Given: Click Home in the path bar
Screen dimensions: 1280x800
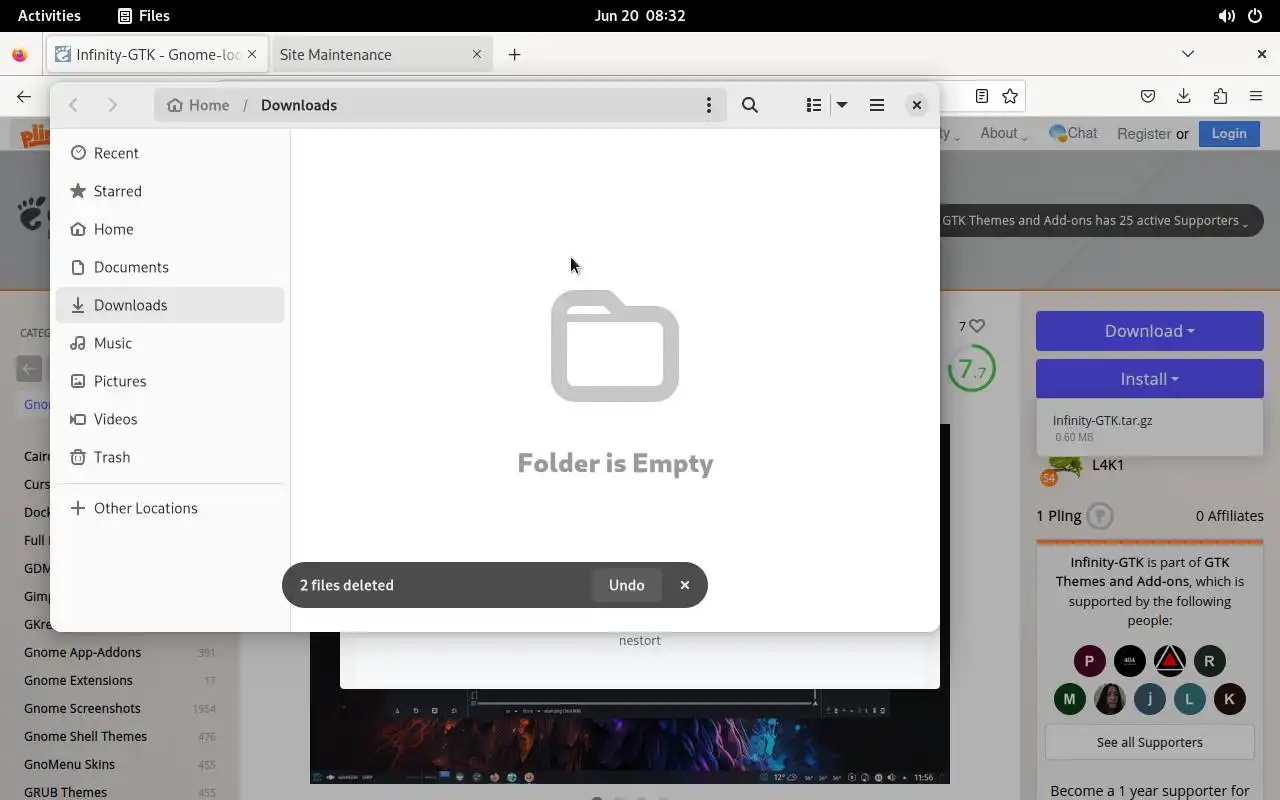Looking at the screenshot, I should pos(199,105).
